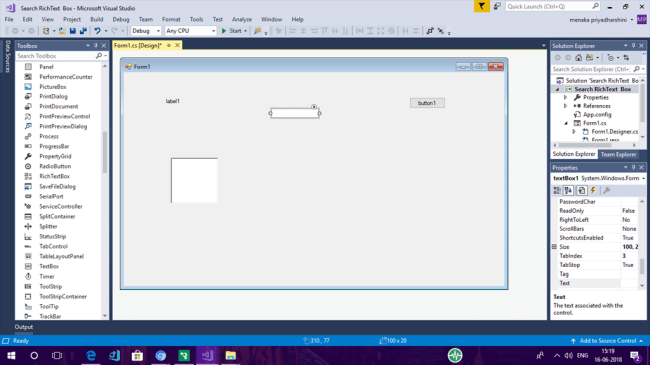This screenshot has height=365, width=650.
Task: Select the TextBox toolbox control
Action: click(49, 266)
